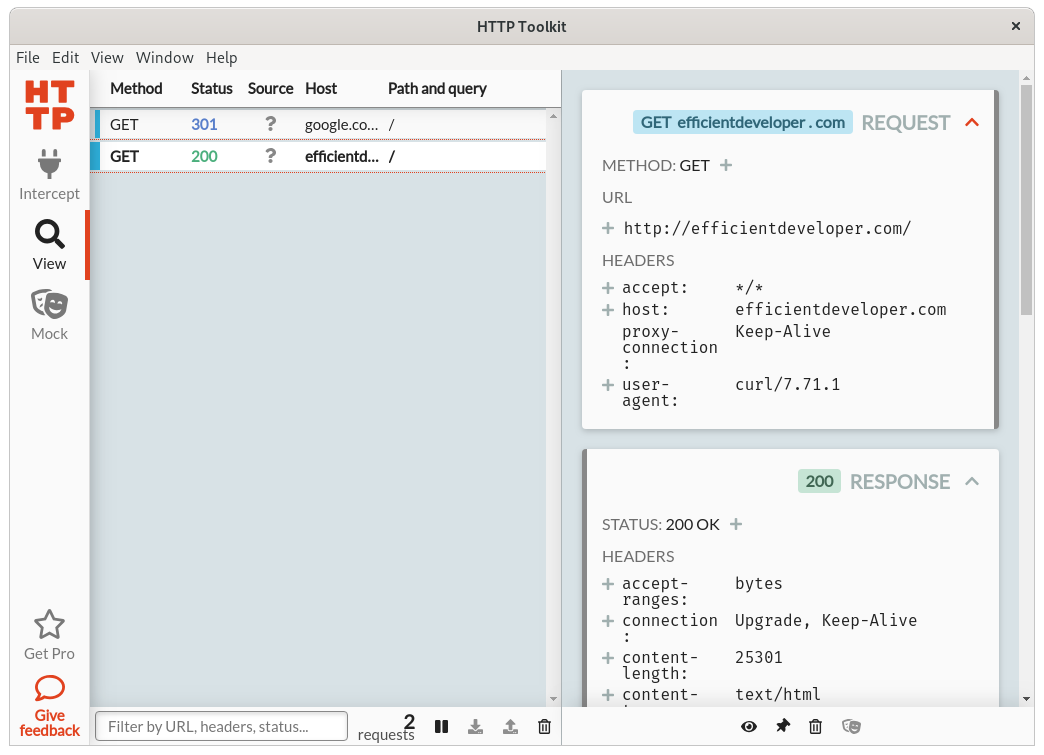Click the curl/7.71.1 user-agent value
Screen dimensions: 1044x755
click(x=788, y=384)
